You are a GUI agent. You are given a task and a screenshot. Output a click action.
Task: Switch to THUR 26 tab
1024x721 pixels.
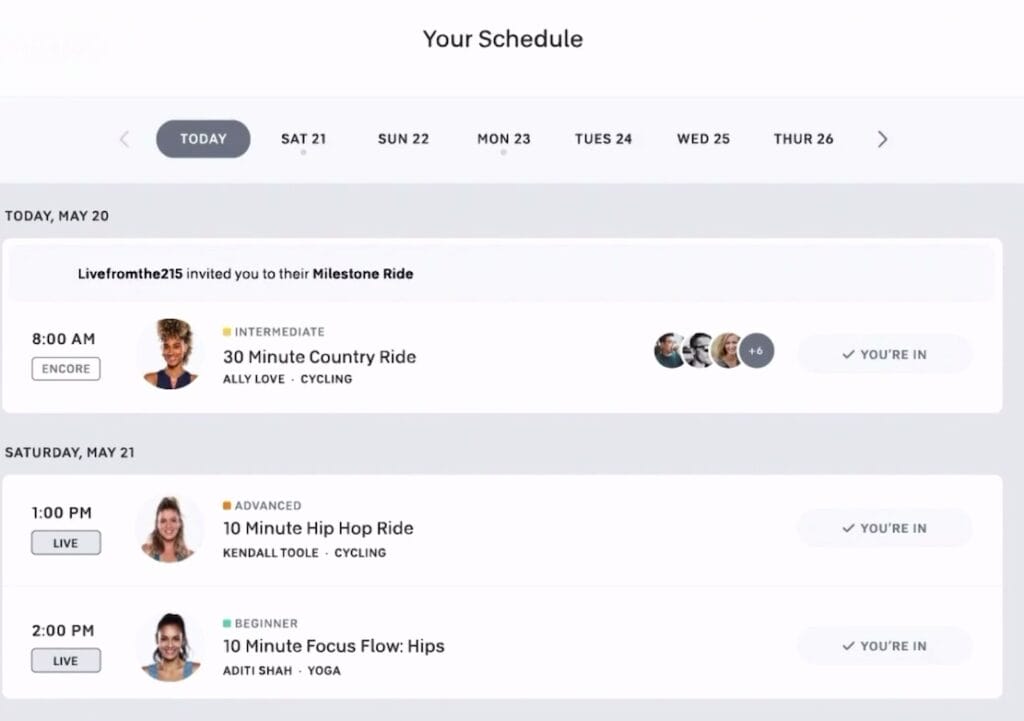pyautogui.click(x=803, y=139)
